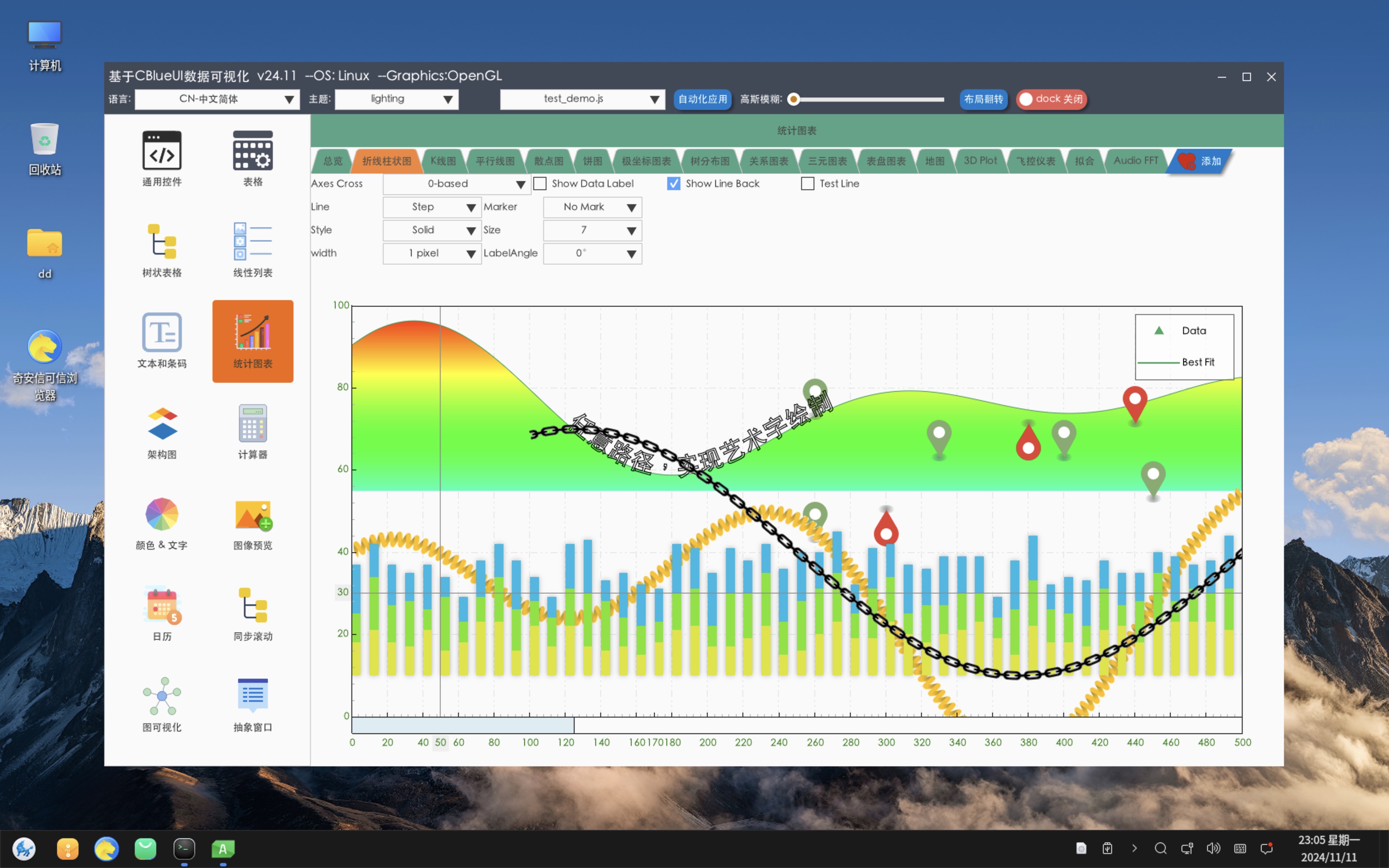Toggle the dock 关闭 switch

click(1052, 99)
